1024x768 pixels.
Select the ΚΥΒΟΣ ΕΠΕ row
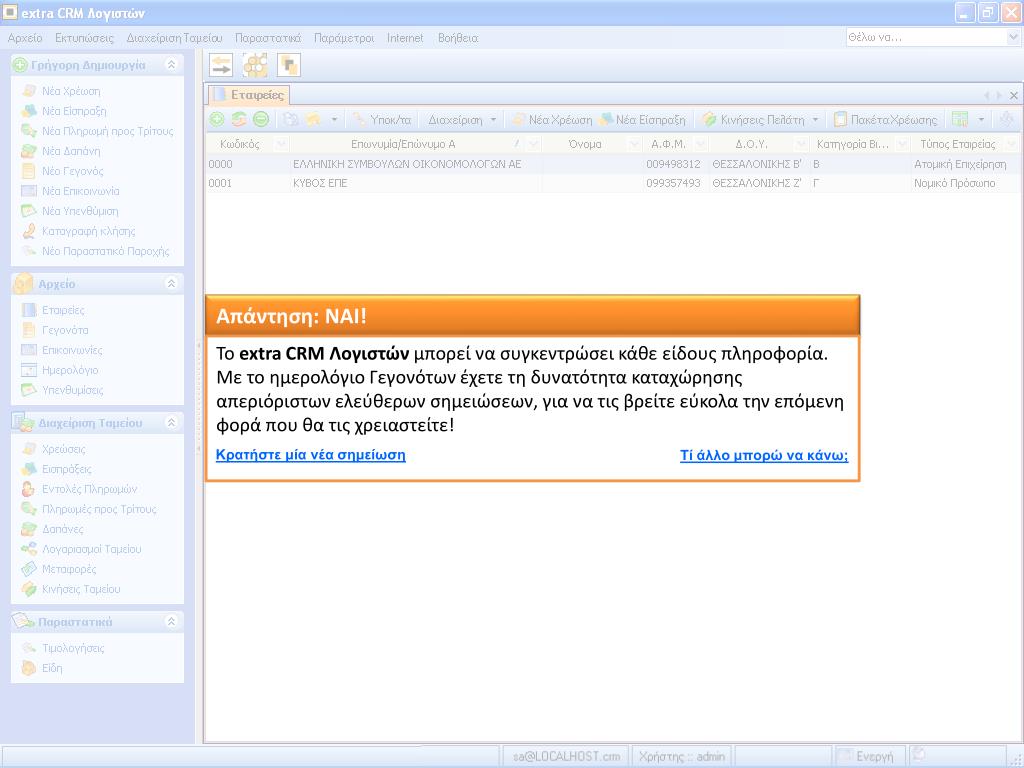pos(612,184)
